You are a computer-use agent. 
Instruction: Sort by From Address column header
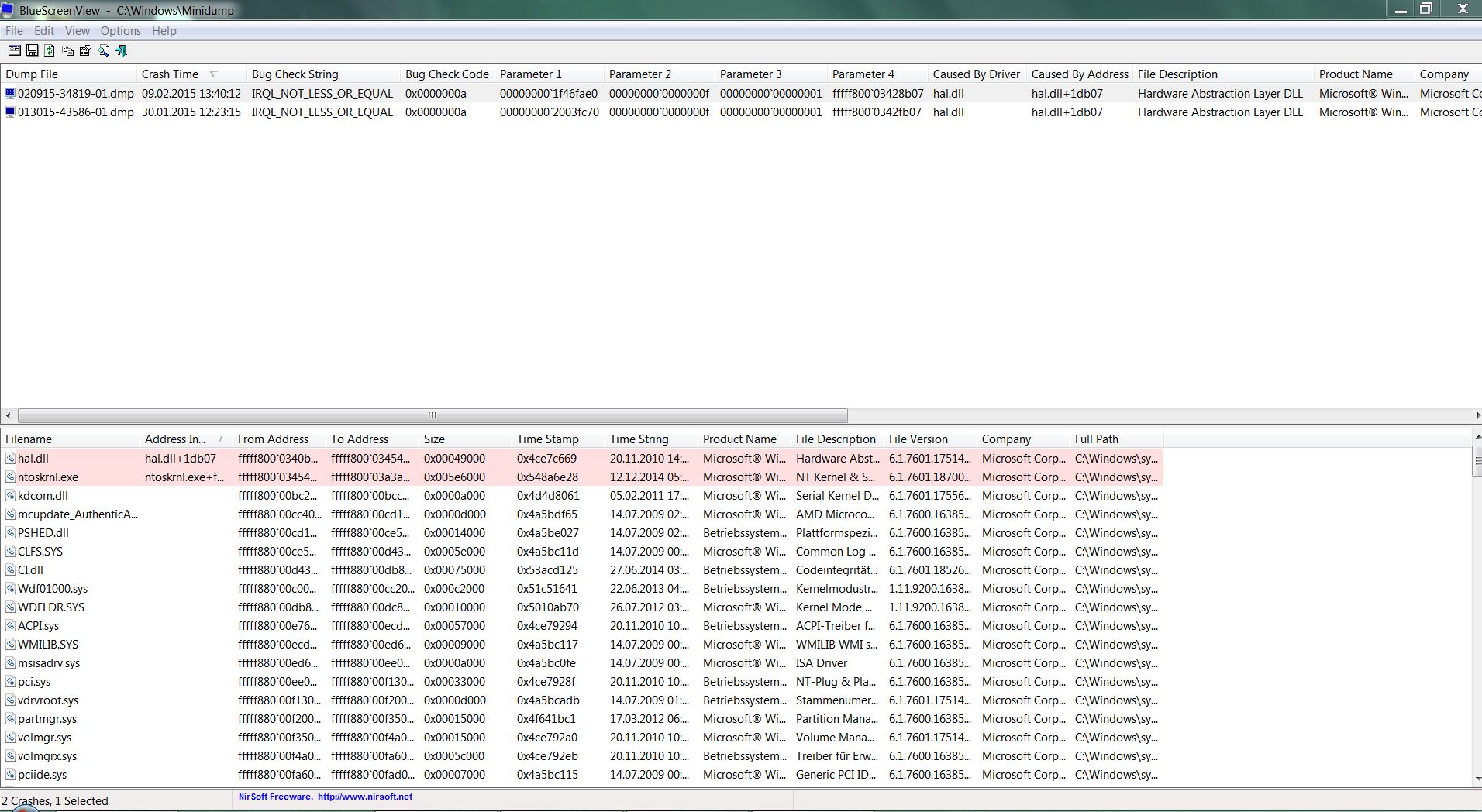tap(279, 439)
